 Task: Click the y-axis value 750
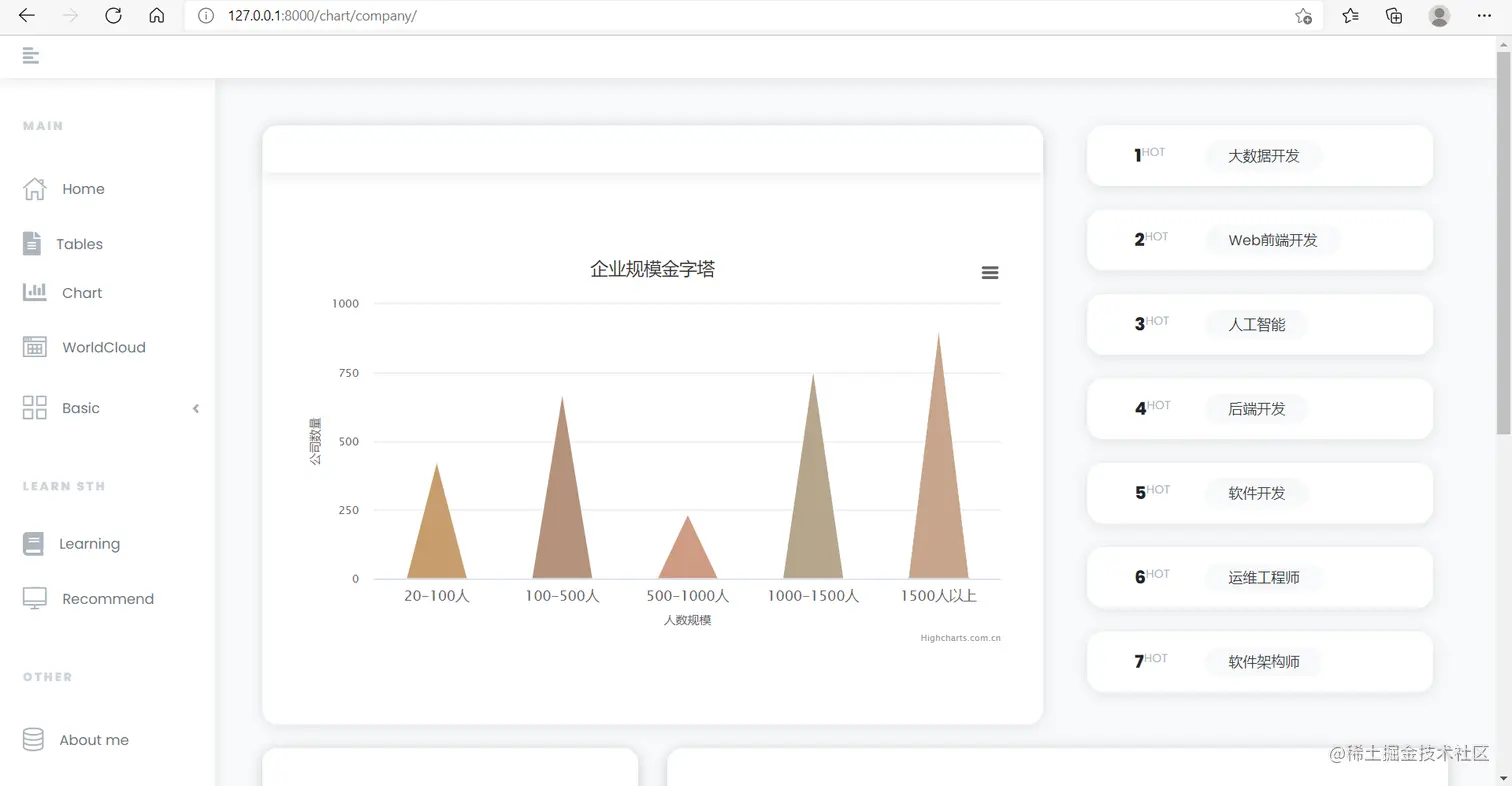[x=348, y=373]
